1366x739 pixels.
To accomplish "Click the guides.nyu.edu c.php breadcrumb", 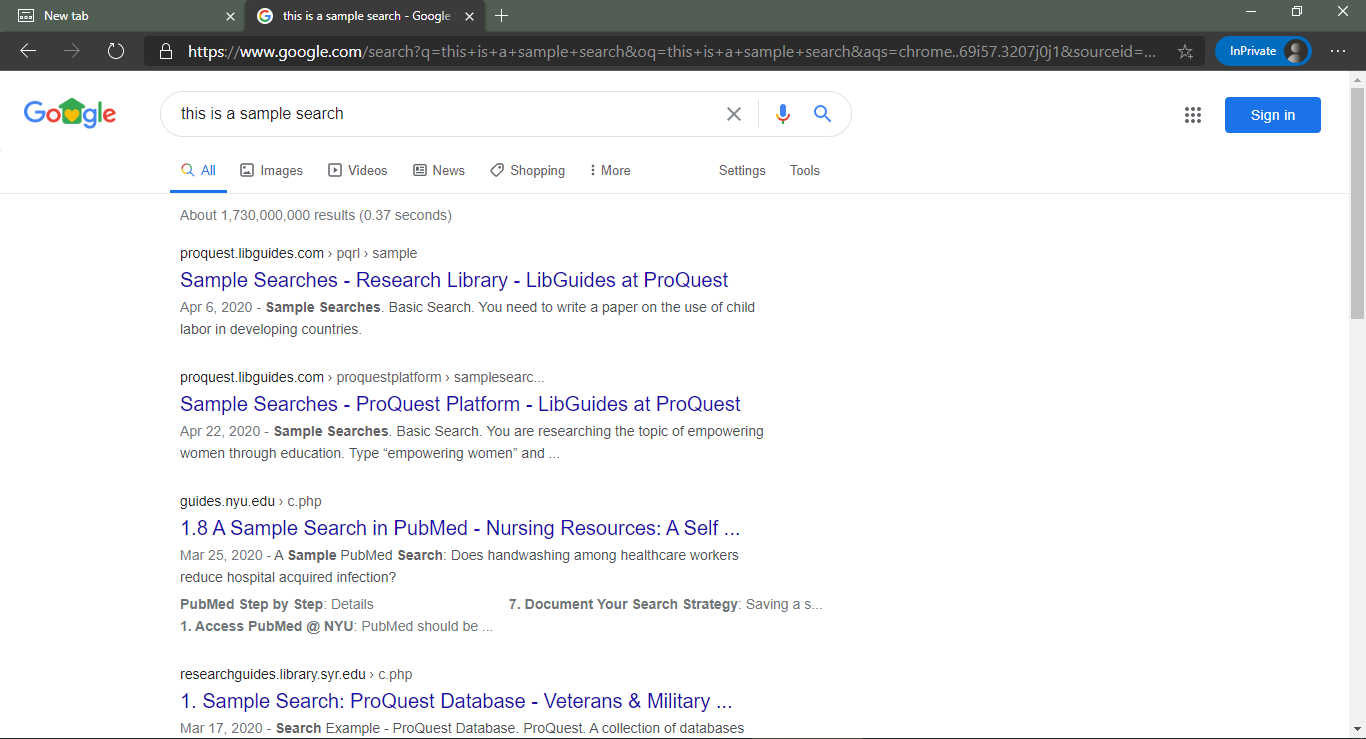I will (x=251, y=501).
